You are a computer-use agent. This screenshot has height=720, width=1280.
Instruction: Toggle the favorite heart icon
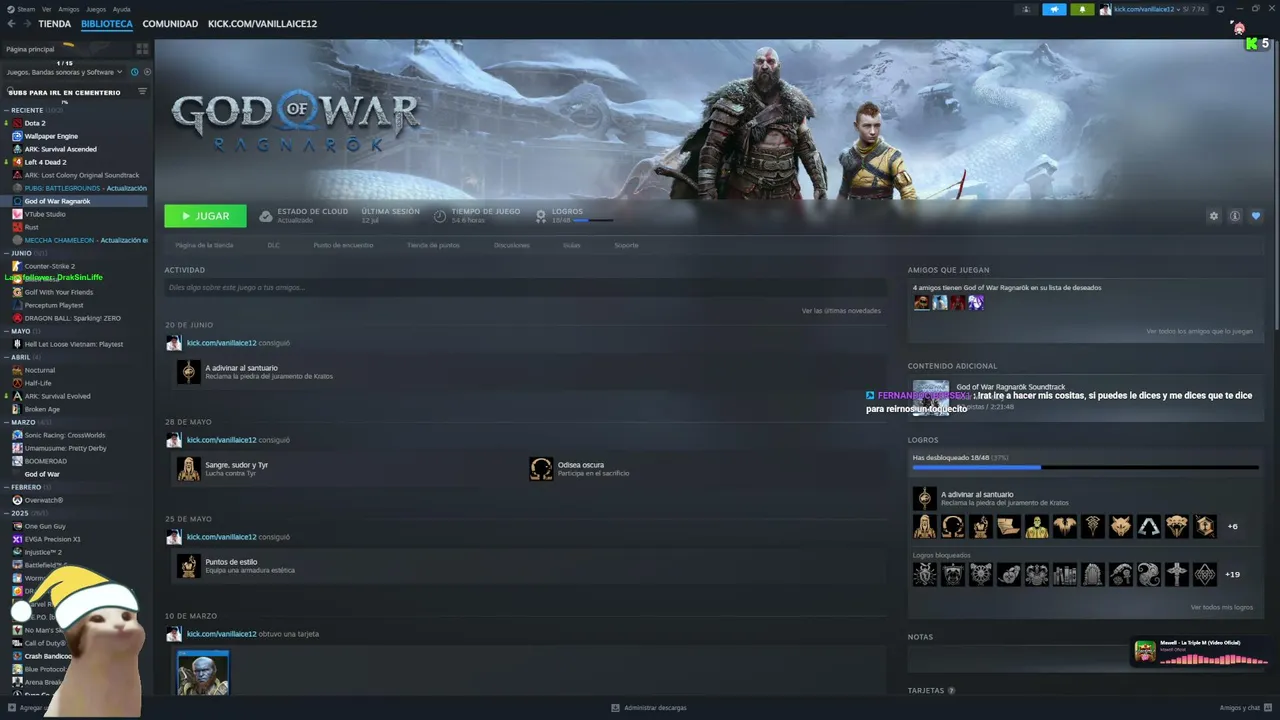1256,216
